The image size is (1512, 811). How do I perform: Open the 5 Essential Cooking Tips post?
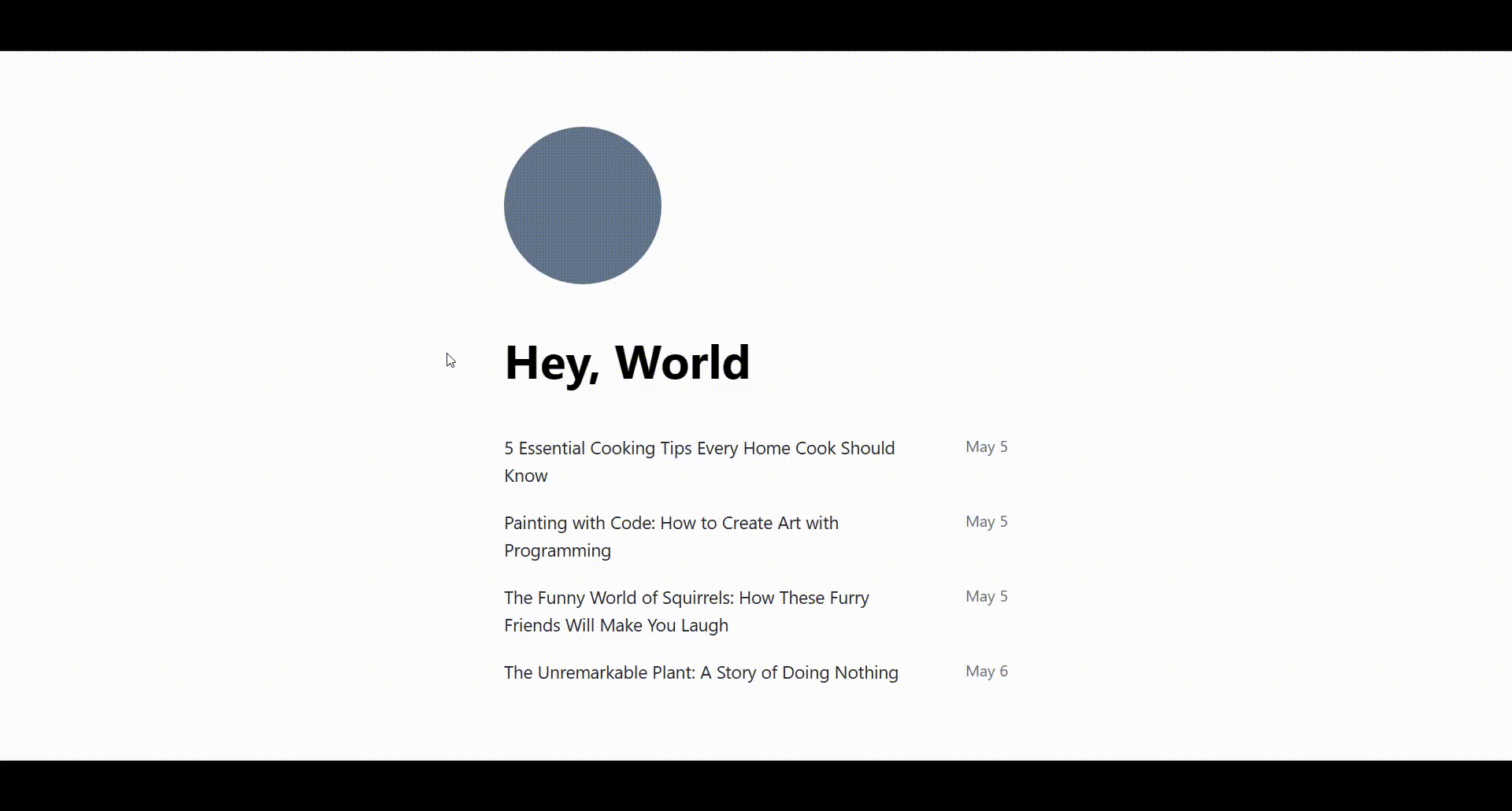(x=699, y=461)
